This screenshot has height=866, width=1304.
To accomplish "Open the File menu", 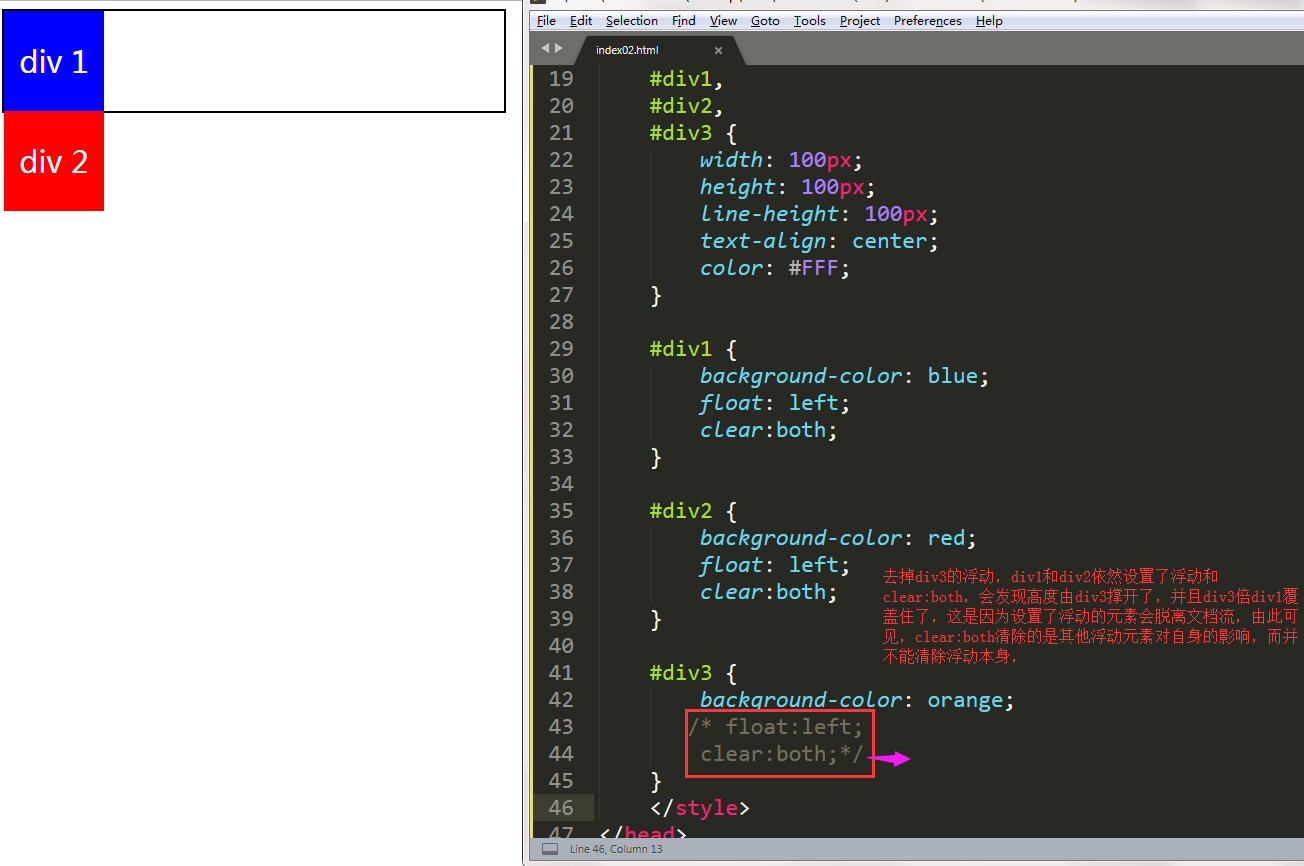I will coord(546,21).
